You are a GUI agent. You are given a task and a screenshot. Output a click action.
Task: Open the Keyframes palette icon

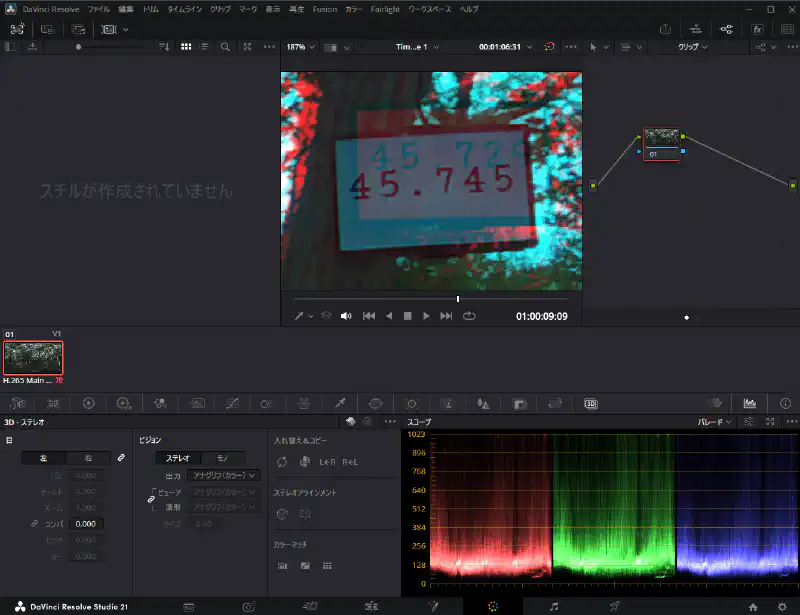click(x=716, y=404)
